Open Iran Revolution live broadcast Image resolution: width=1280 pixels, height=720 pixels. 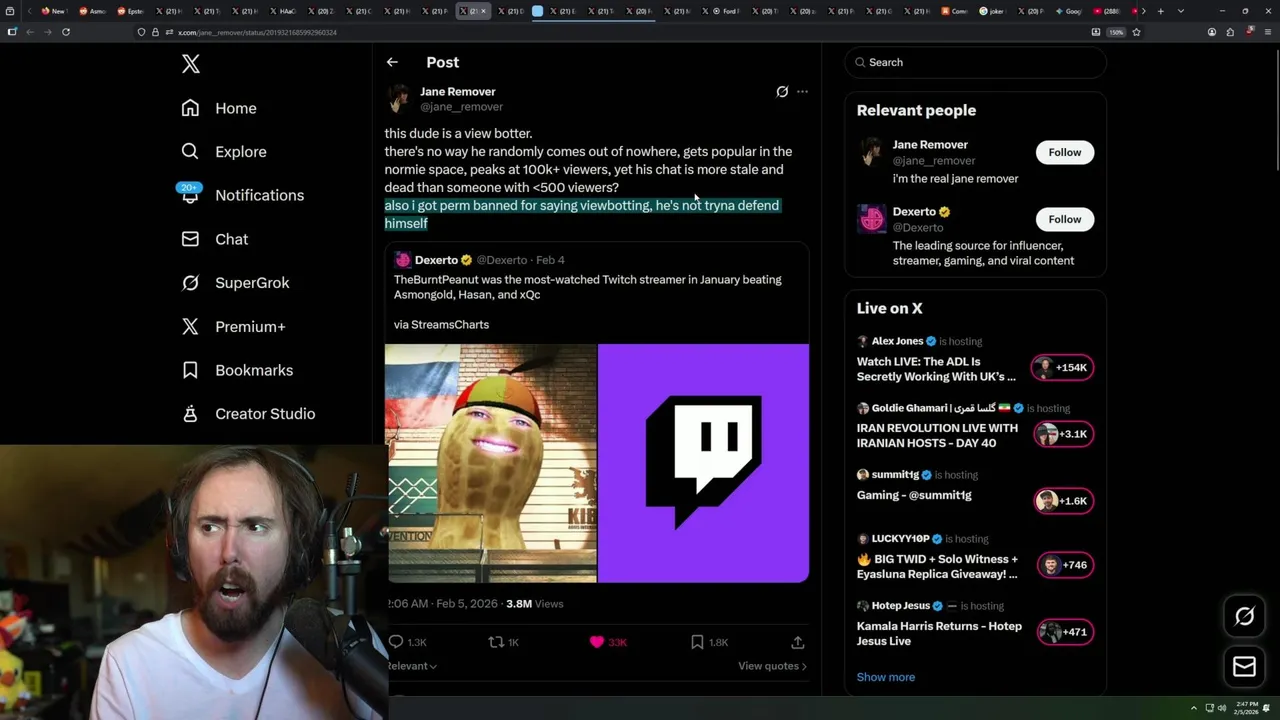[937, 435]
